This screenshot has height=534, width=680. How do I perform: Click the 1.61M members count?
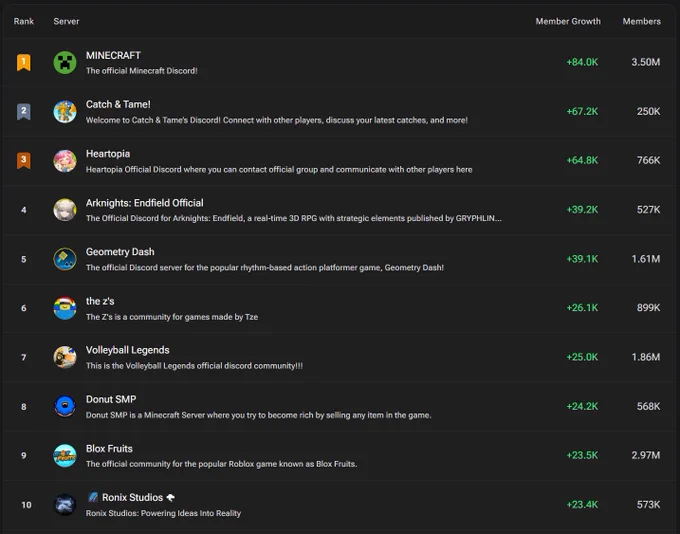[x=646, y=259]
